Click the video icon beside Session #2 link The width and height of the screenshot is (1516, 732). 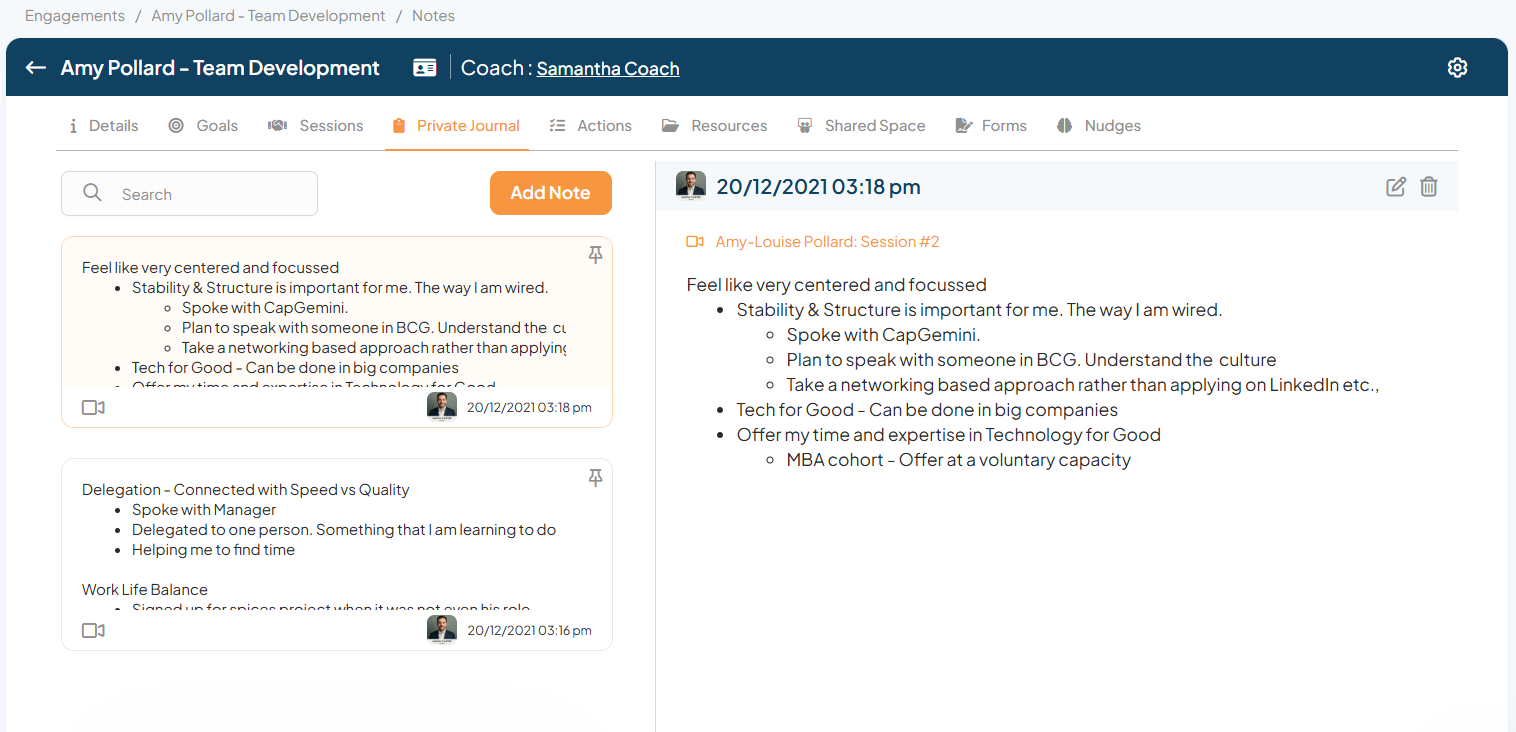[x=695, y=242]
